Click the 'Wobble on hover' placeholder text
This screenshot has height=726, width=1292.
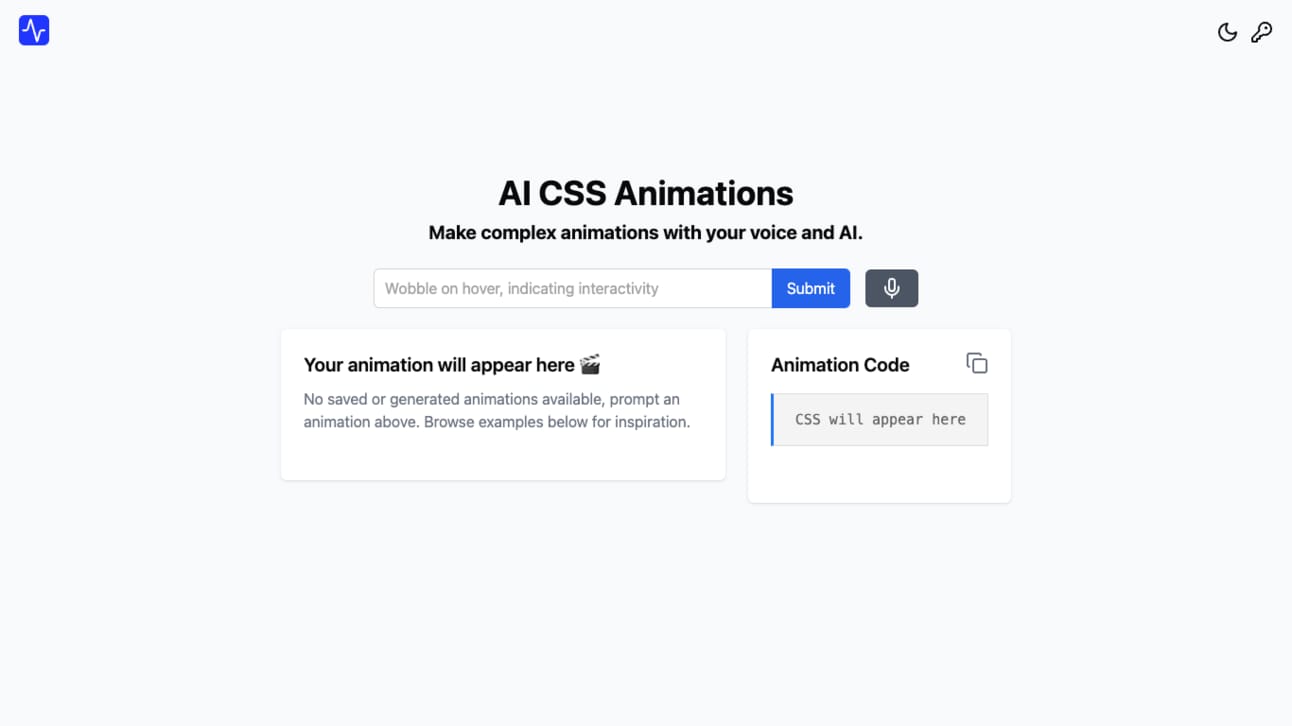(x=522, y=288)
